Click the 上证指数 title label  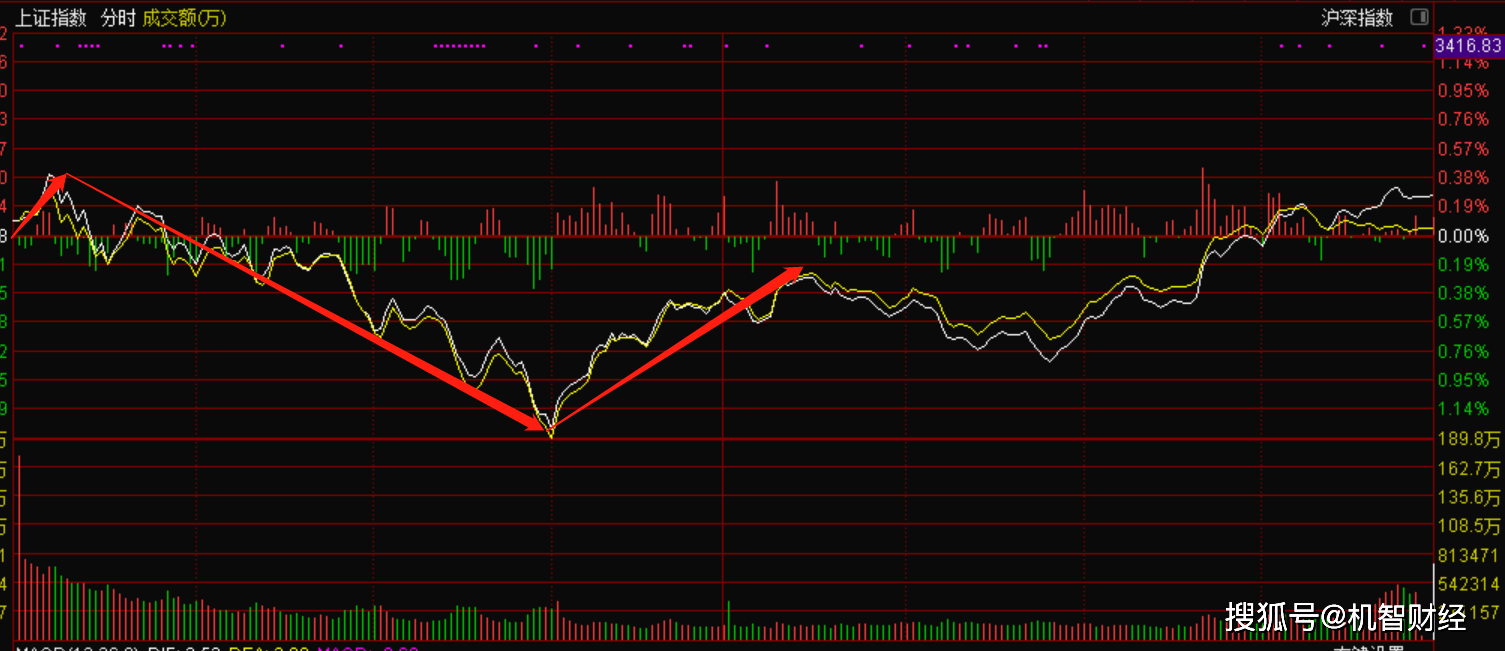click(52, 18)
